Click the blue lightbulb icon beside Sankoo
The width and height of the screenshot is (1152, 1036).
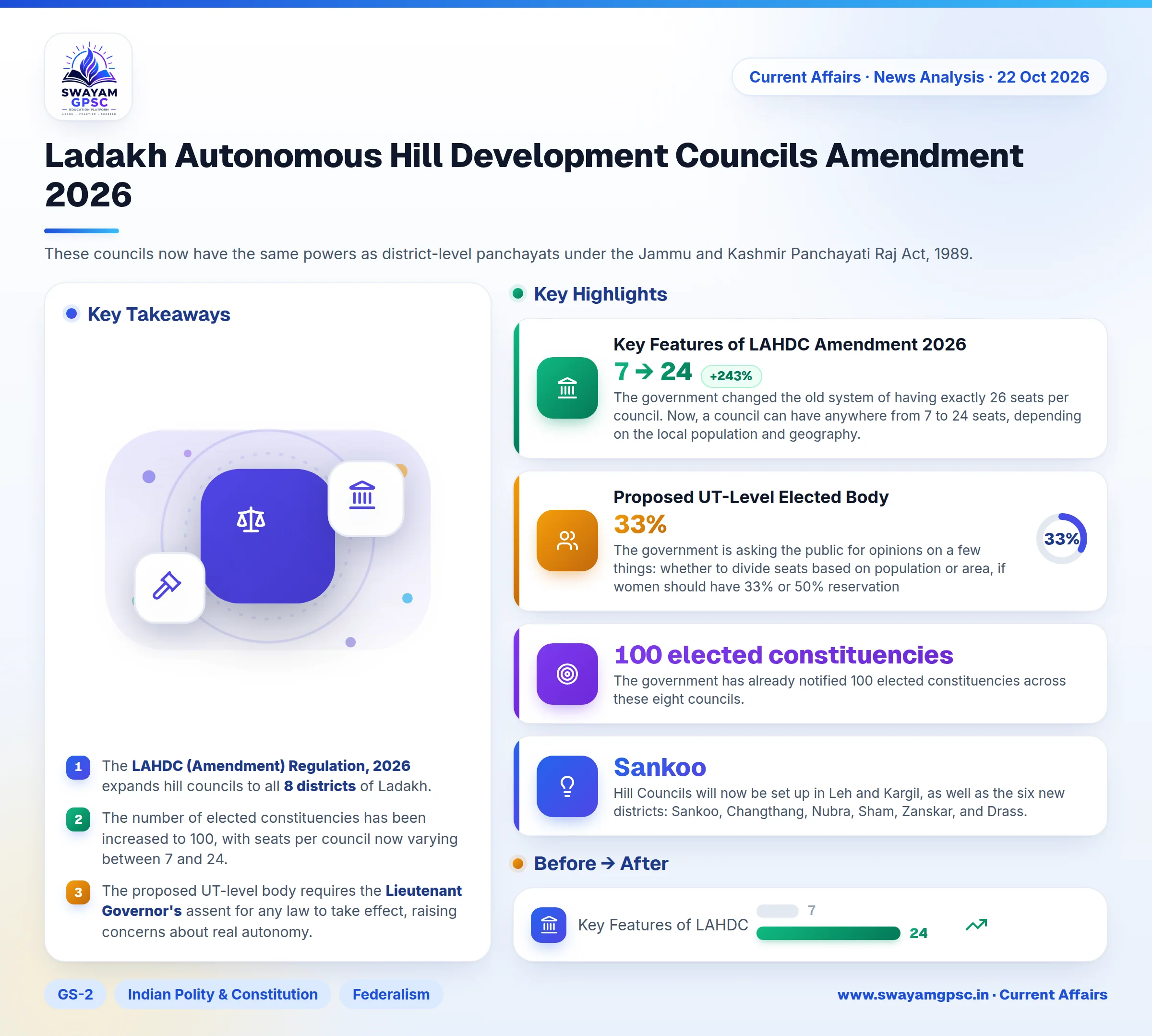(x=567, y=786)
